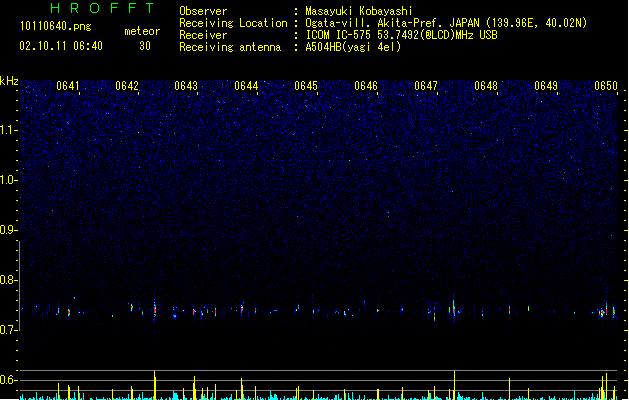Click the Receiving Location label

coord(233,23)
